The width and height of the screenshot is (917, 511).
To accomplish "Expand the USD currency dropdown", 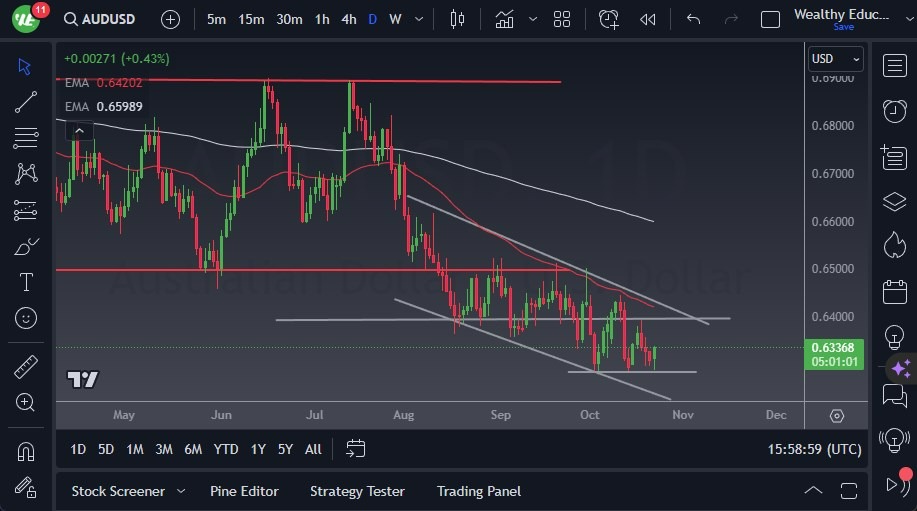I will pyautogui.click(x=835, y=58).
